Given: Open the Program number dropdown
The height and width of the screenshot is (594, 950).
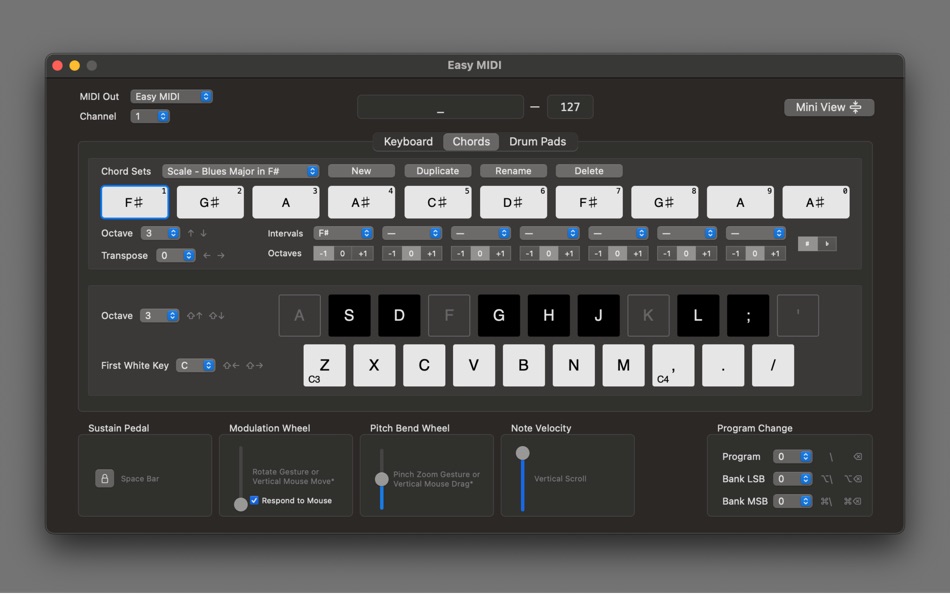Looking at the screenshot, I should (792, 456).
